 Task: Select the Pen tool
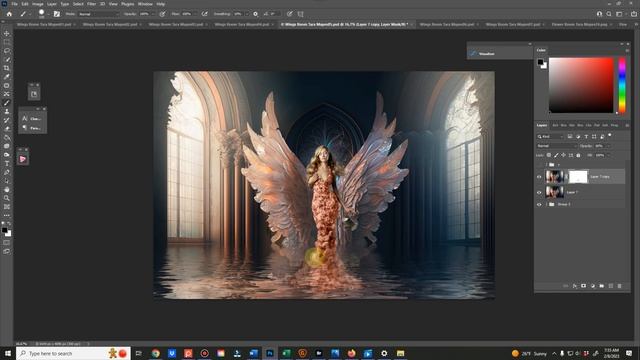tap(7, 172)
